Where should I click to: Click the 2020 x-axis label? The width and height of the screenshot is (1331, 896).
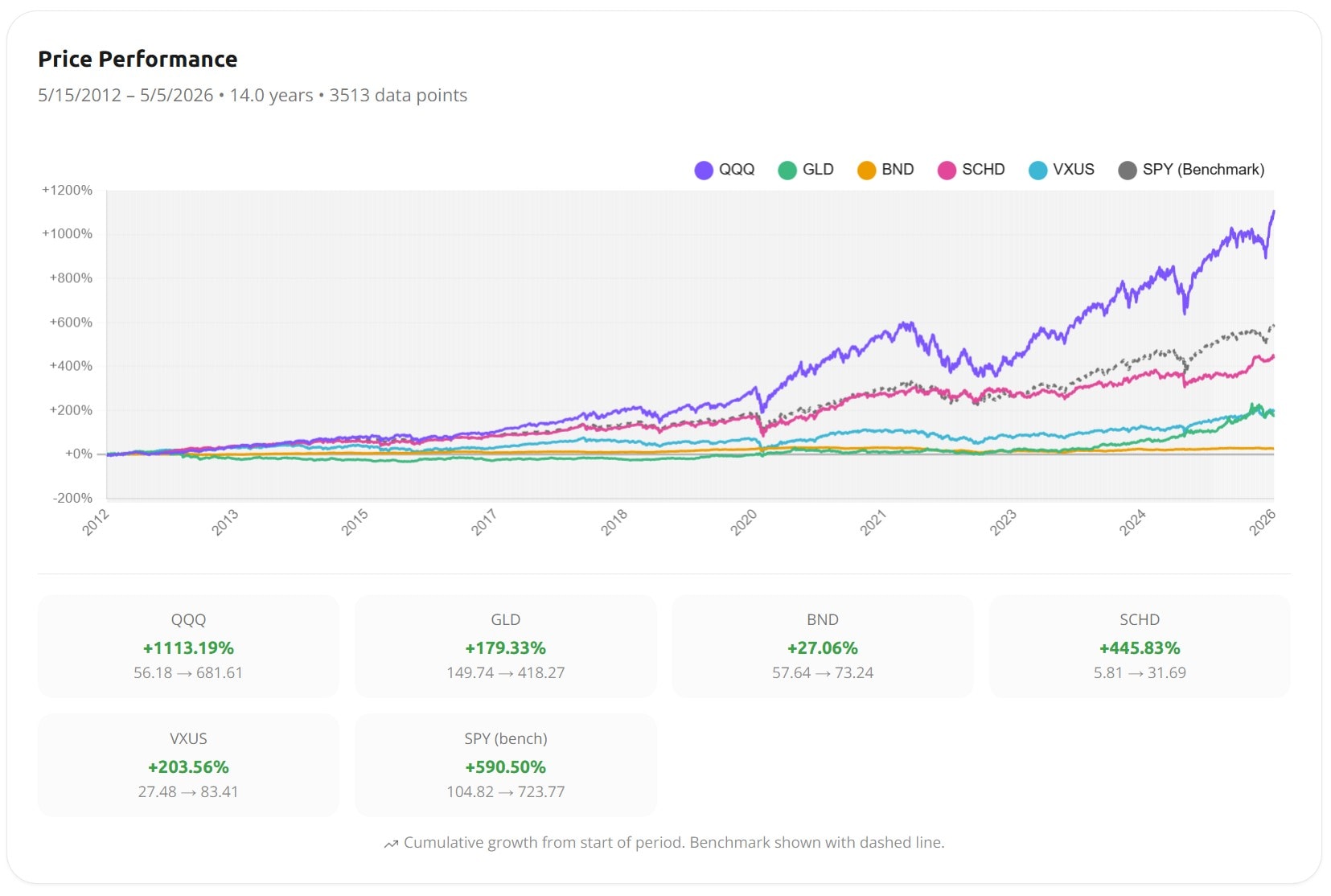pyautogui.click(x=744, y=523)
